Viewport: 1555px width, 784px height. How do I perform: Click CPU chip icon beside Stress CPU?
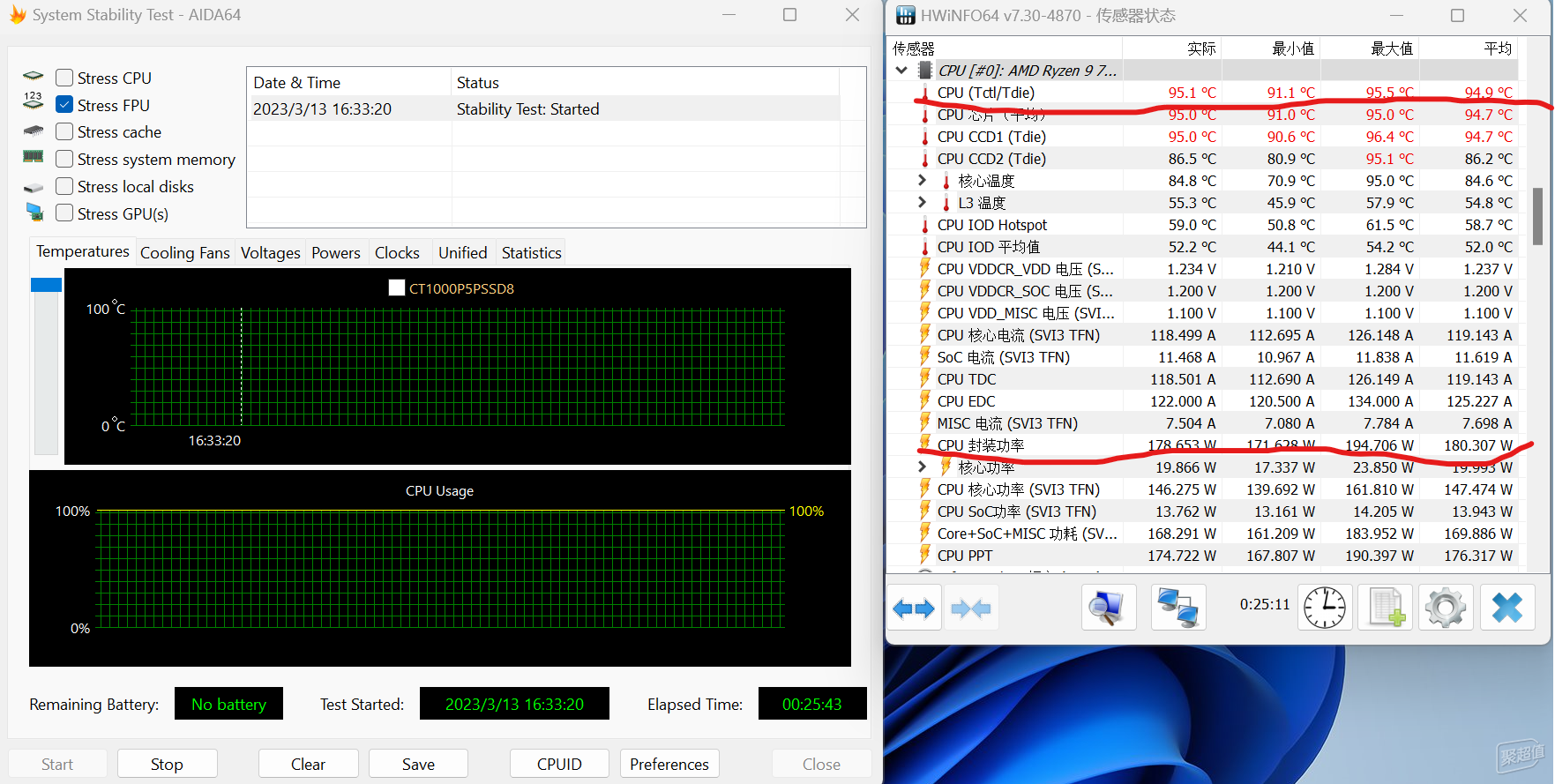coord(34,77)
